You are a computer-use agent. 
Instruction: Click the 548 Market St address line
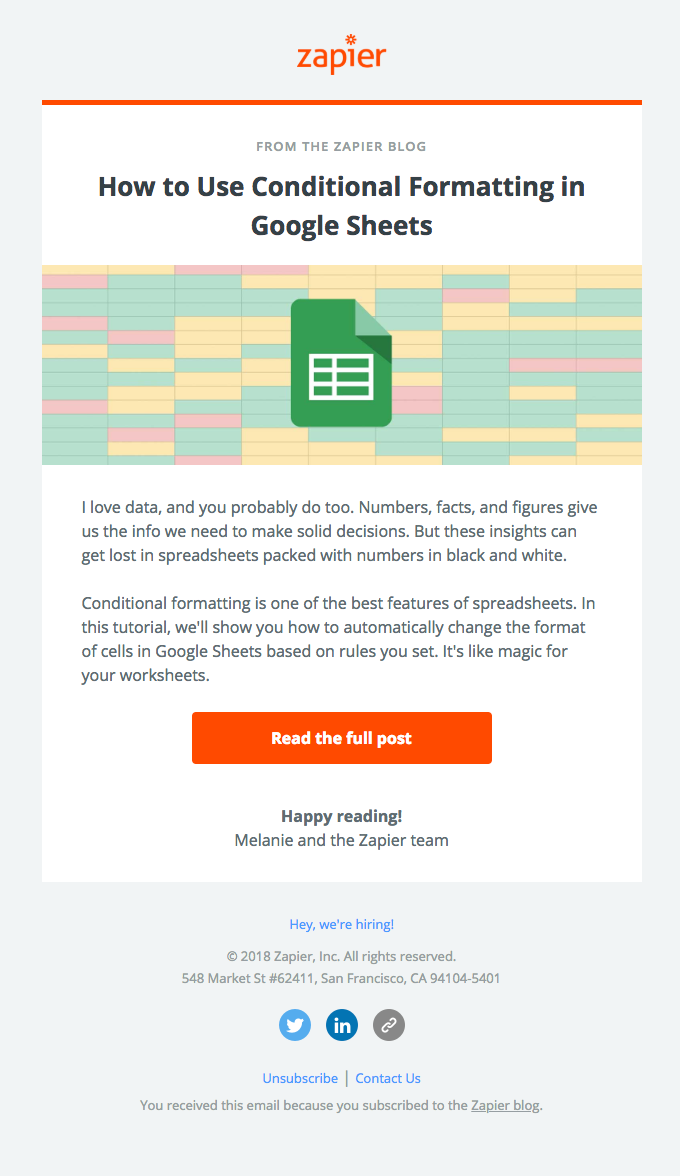pos(341,978)
